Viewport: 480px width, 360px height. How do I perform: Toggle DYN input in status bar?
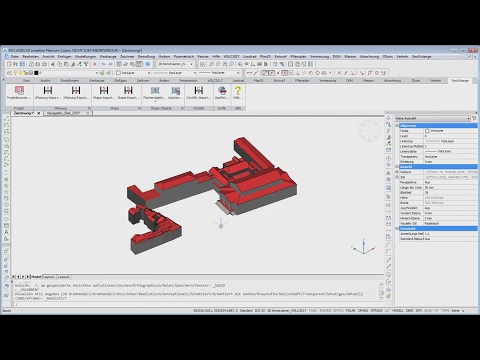419,310
